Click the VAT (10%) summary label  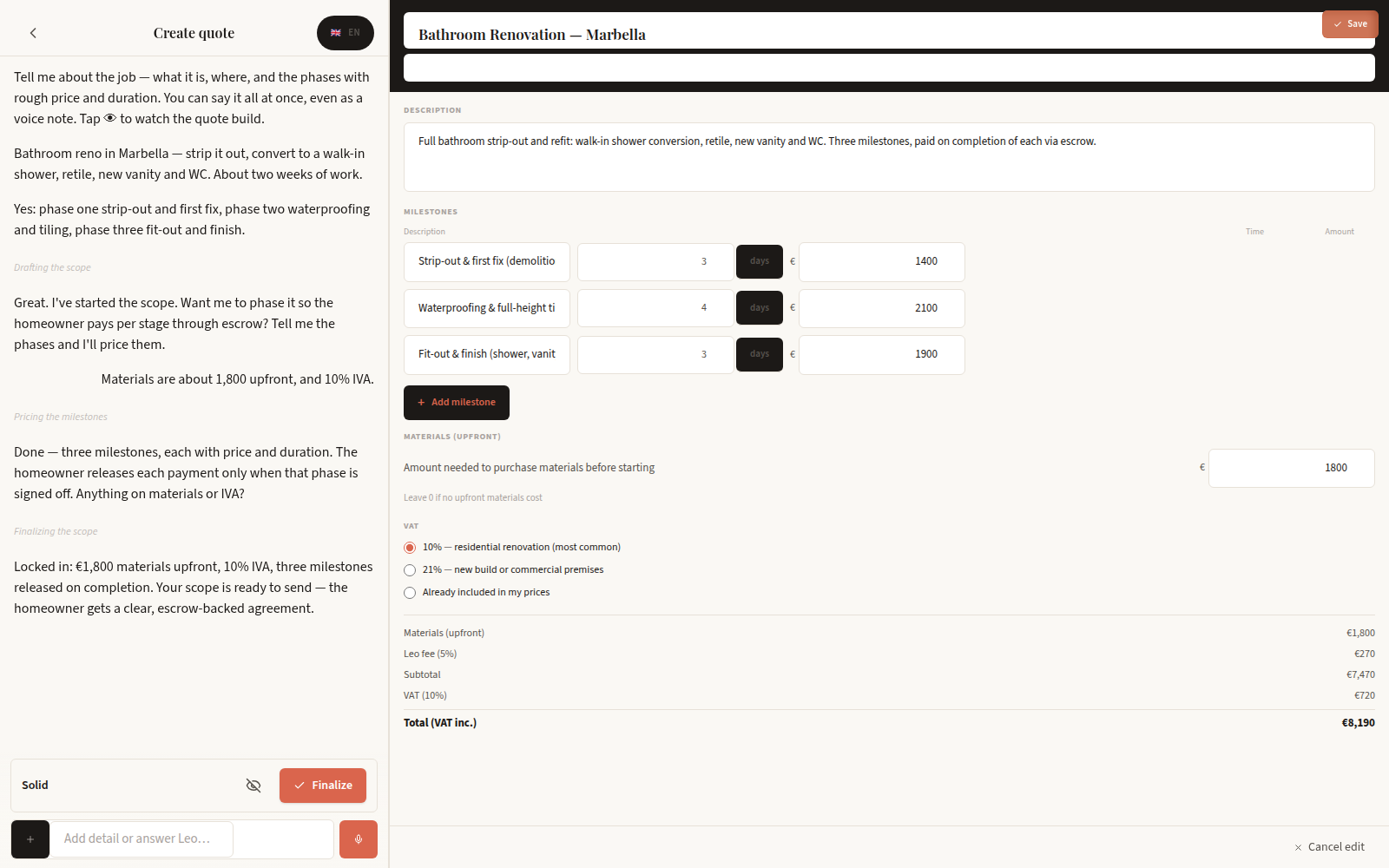[x=425, y=696]
